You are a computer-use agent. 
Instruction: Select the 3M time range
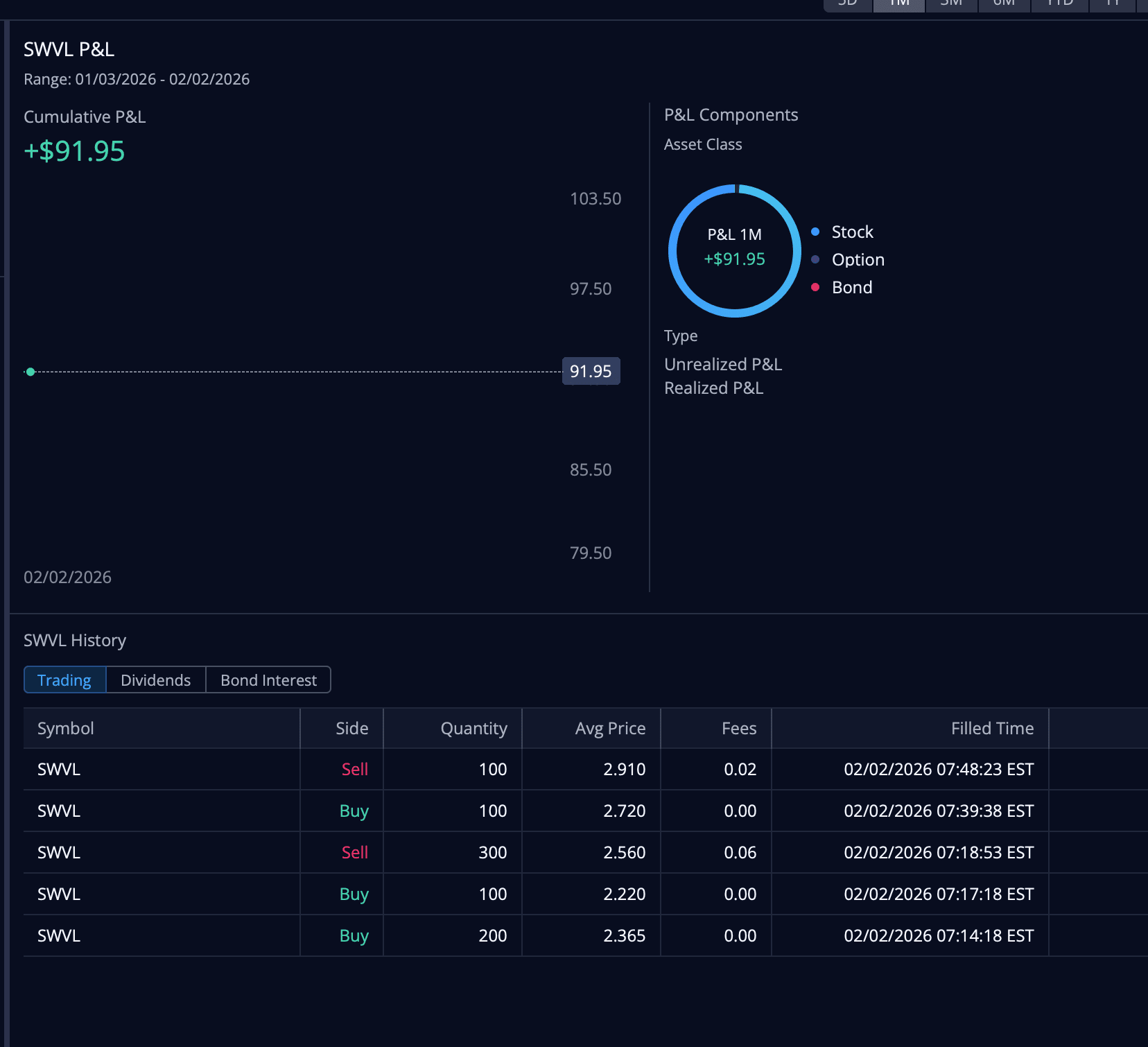(951, 4)
